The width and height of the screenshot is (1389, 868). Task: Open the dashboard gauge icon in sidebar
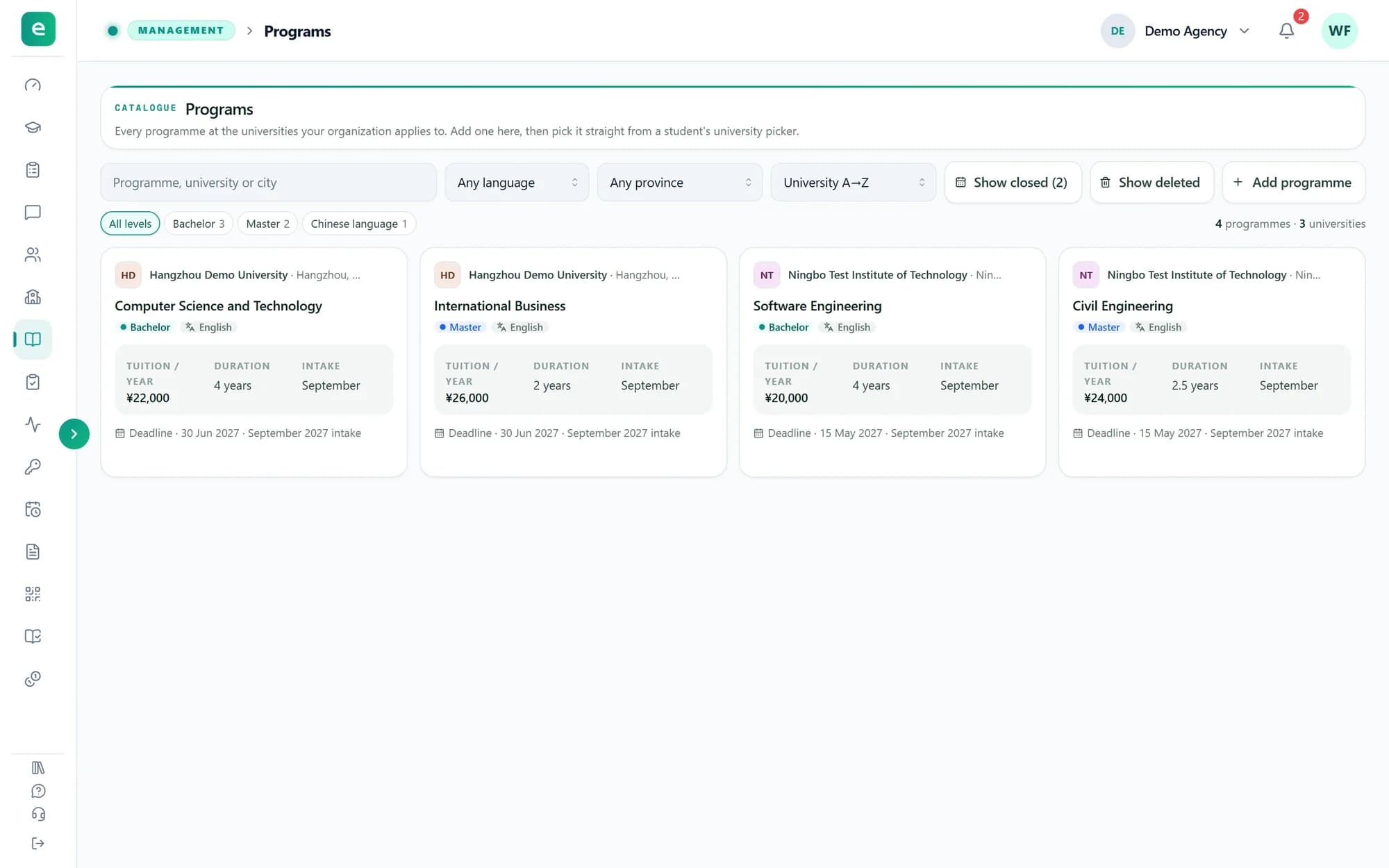[33, 85]
